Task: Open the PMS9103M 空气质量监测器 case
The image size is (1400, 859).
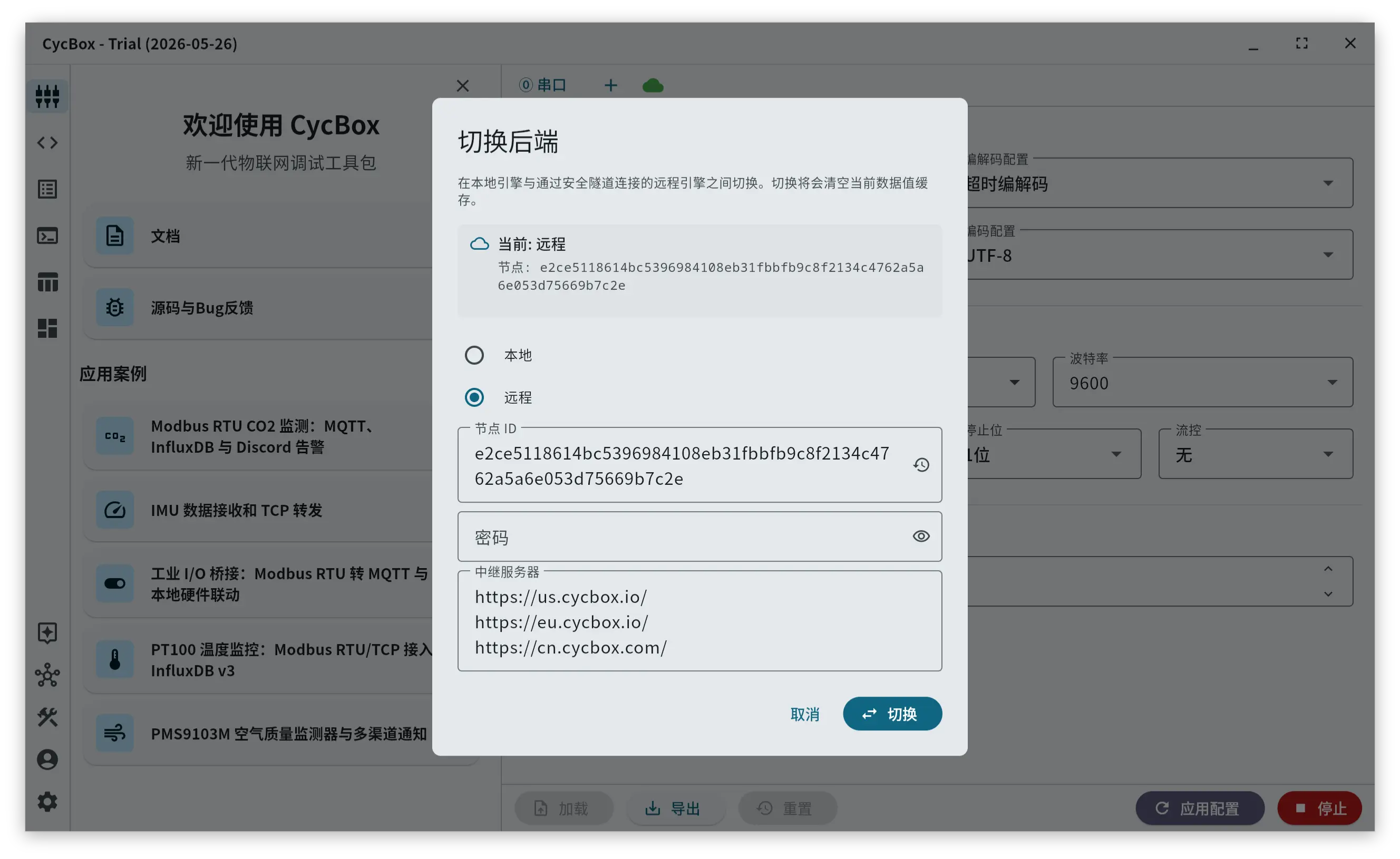Action: coord(258,733)
